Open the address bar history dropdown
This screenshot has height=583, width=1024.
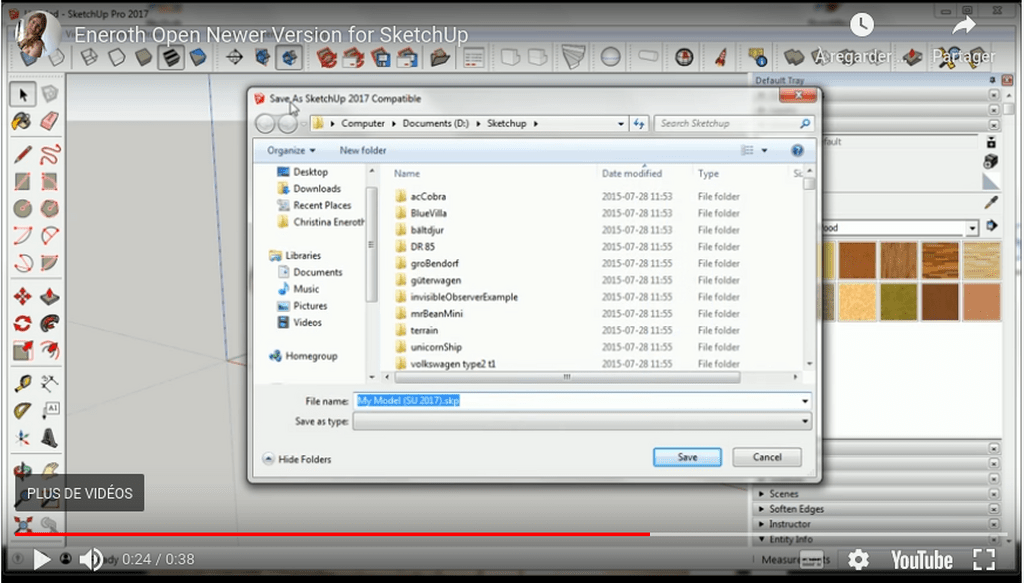[x=621, y=123]
